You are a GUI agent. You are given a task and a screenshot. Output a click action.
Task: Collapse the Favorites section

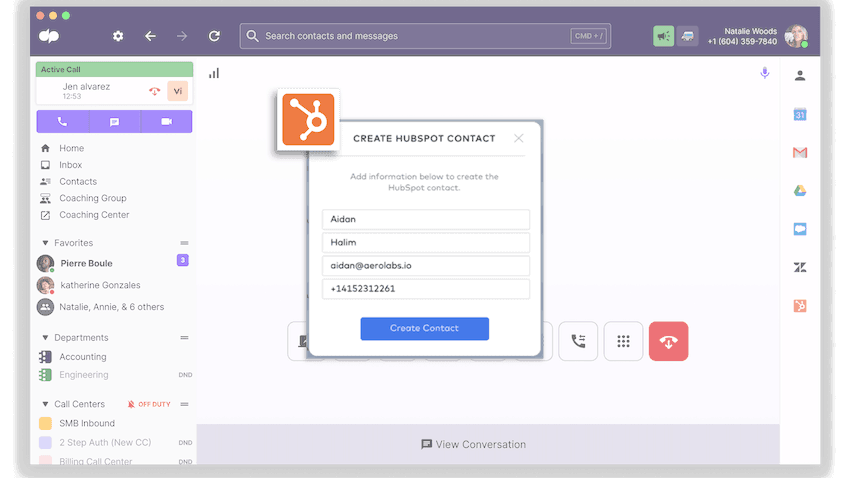coord(45,243)
